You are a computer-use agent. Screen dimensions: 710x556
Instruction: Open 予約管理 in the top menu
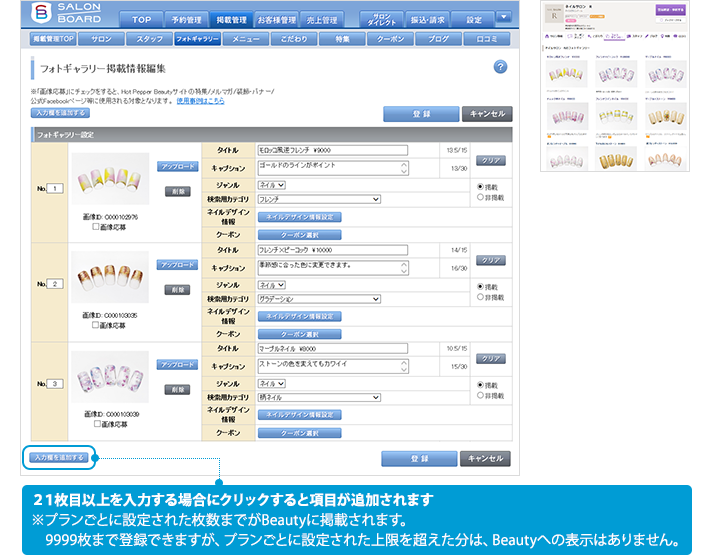click(x=185, y=19)
